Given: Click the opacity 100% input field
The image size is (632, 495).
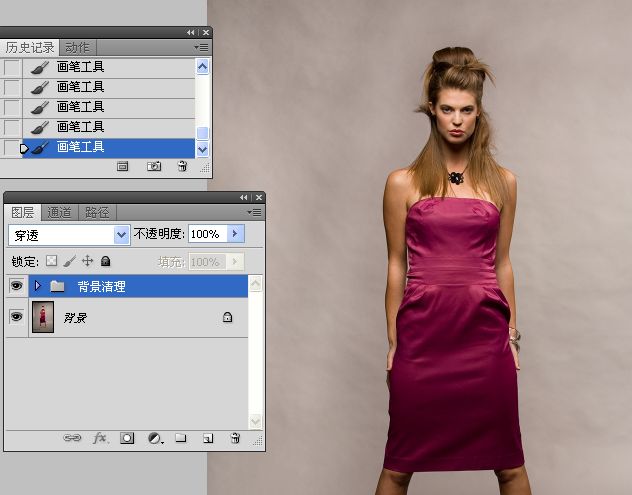Looking at the screenshot, I should pyautogui.click(x=207, y=234).
